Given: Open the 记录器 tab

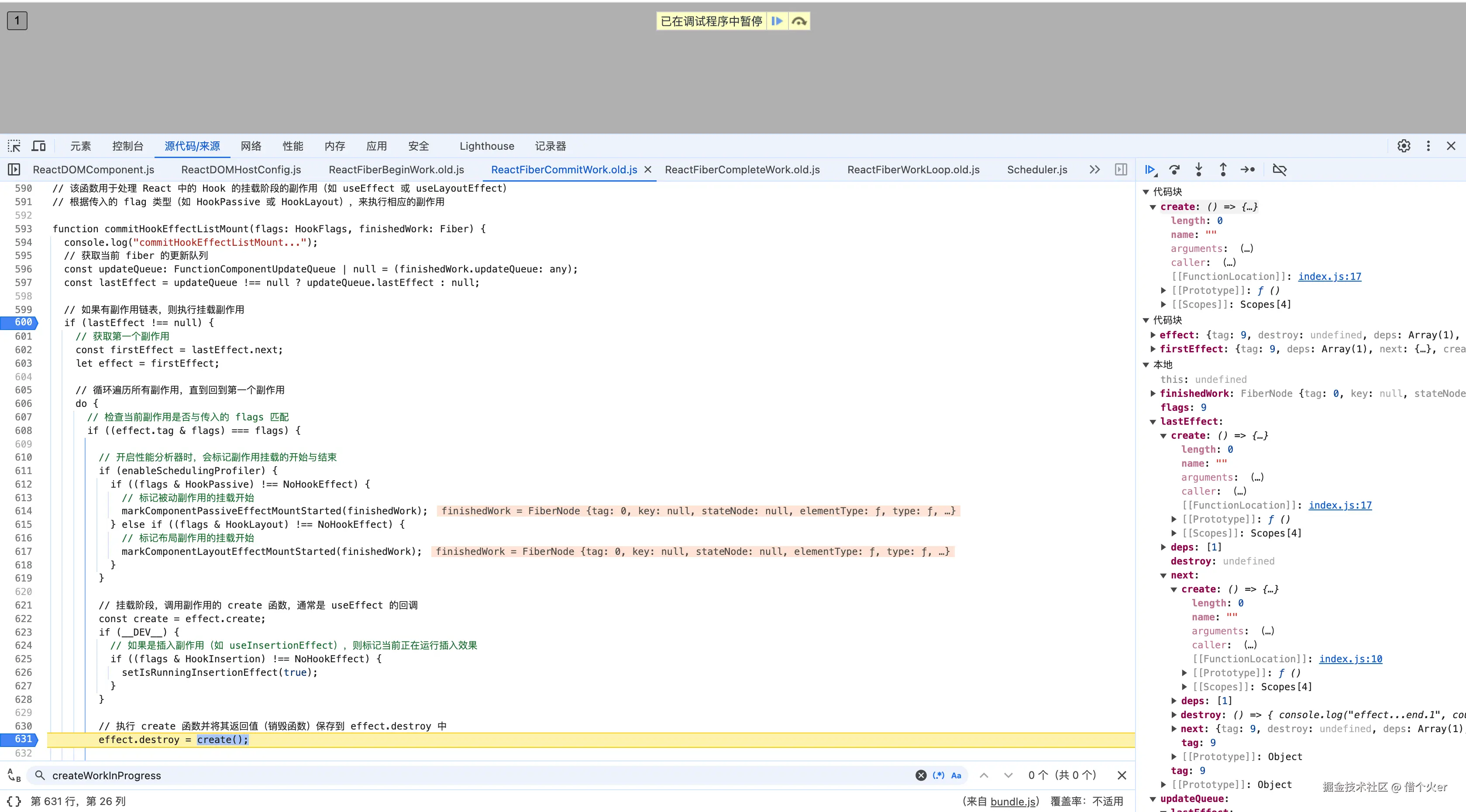Looking at the screenshot, I should [x=551, y=146].
